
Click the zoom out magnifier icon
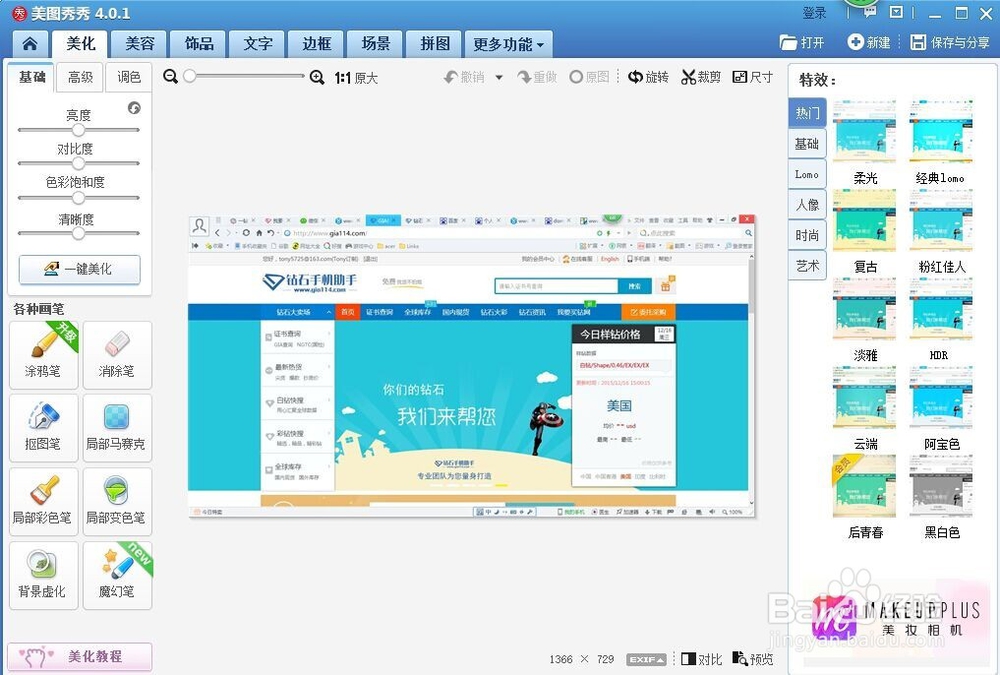click(x=170, y=77)
